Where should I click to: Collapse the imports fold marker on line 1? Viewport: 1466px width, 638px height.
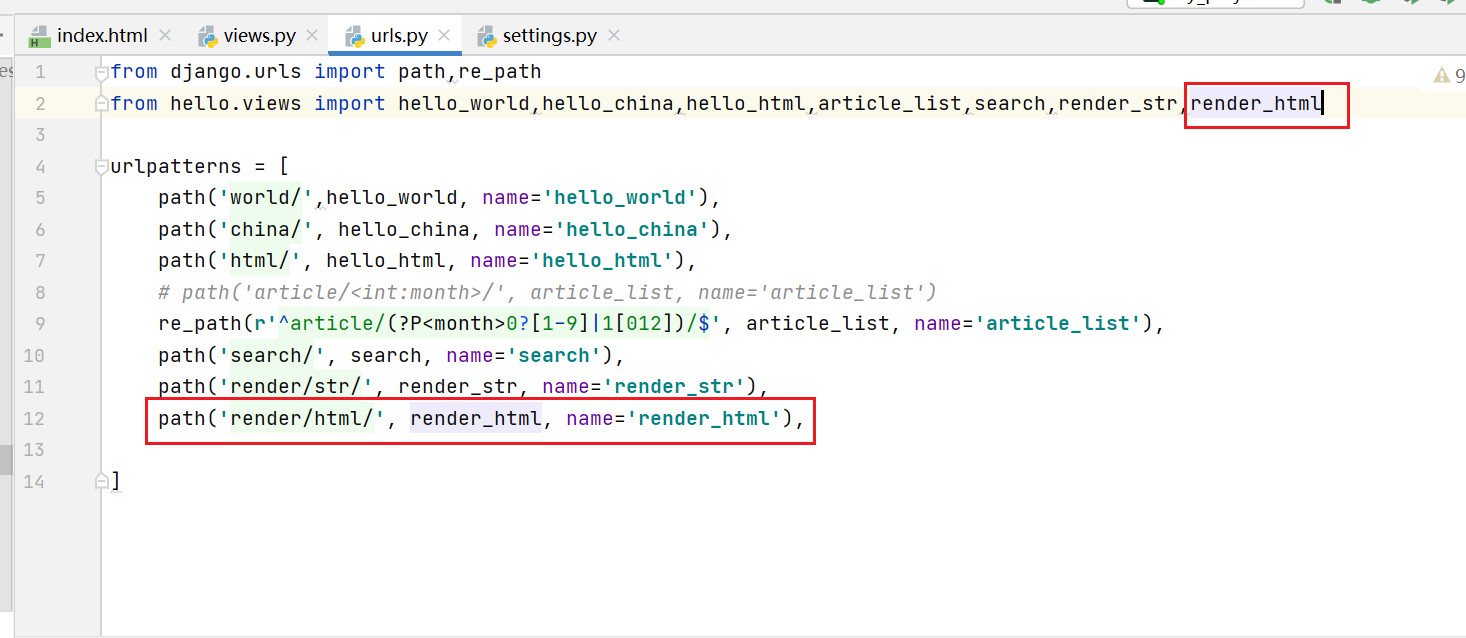coord(101,72)
